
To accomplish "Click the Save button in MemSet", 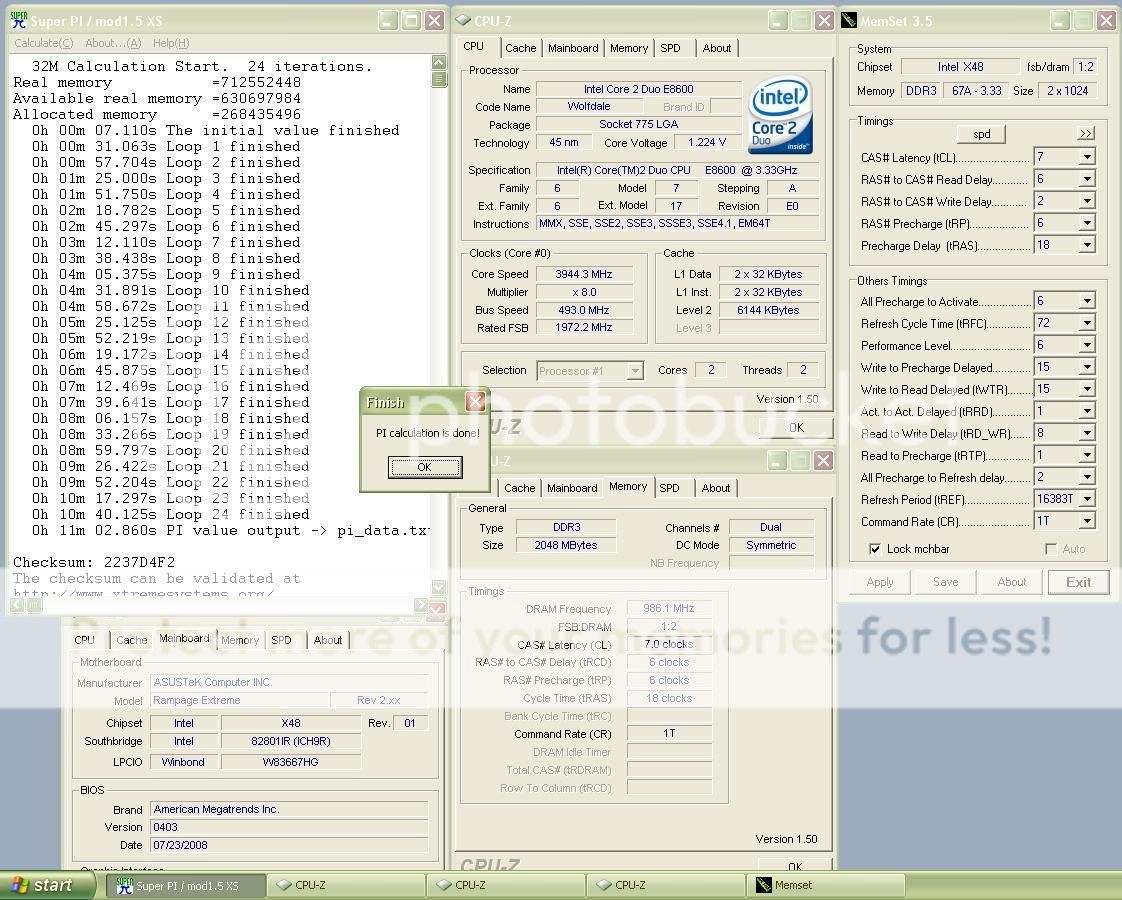I will coord(945,582).
